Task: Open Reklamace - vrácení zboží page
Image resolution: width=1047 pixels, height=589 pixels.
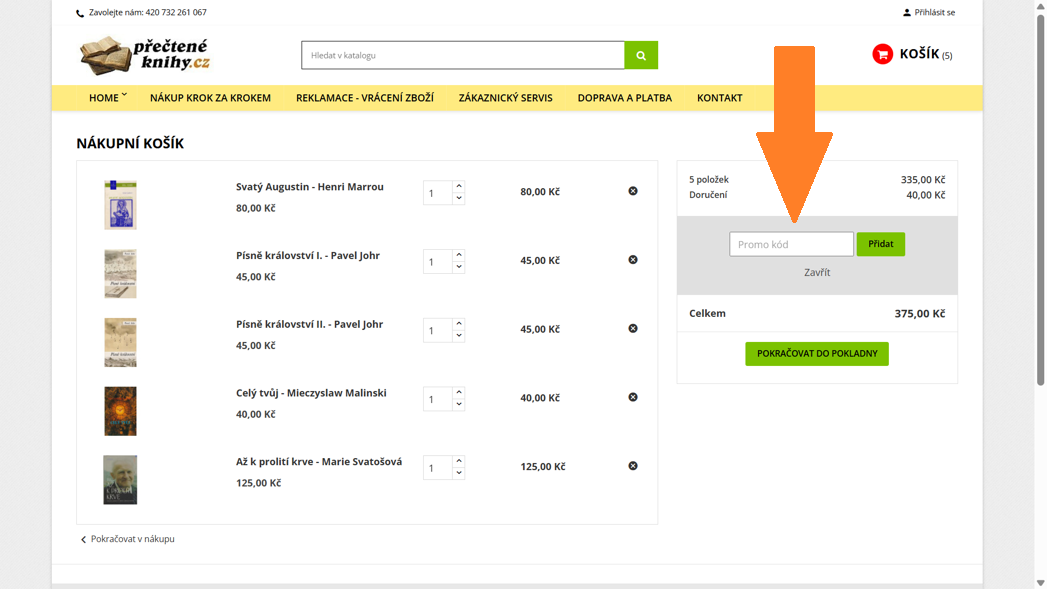Action: tap(365, 97)
